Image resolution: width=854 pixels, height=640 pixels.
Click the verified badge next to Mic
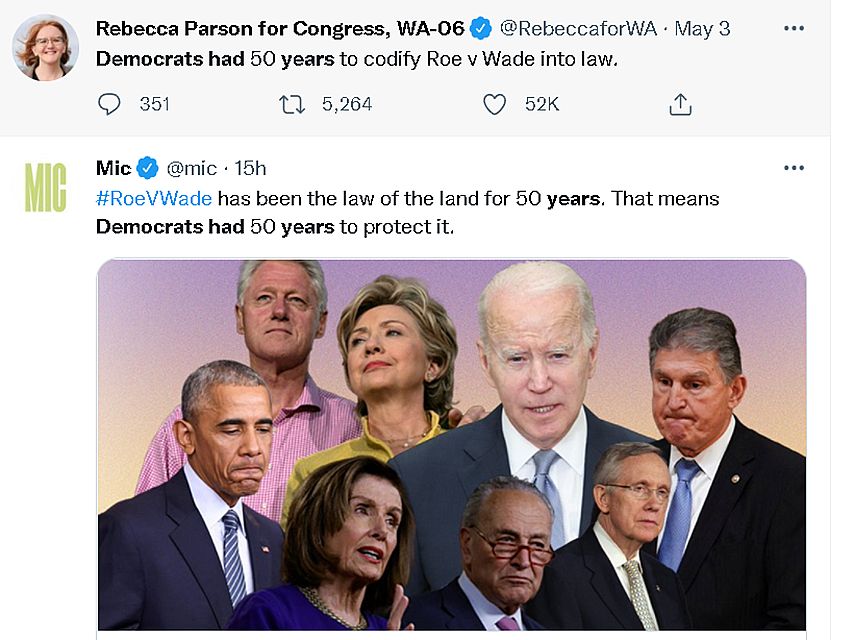point(147,168)
